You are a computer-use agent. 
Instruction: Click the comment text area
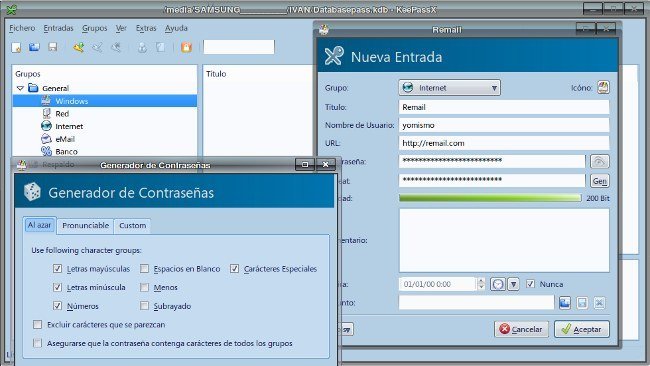504,240
